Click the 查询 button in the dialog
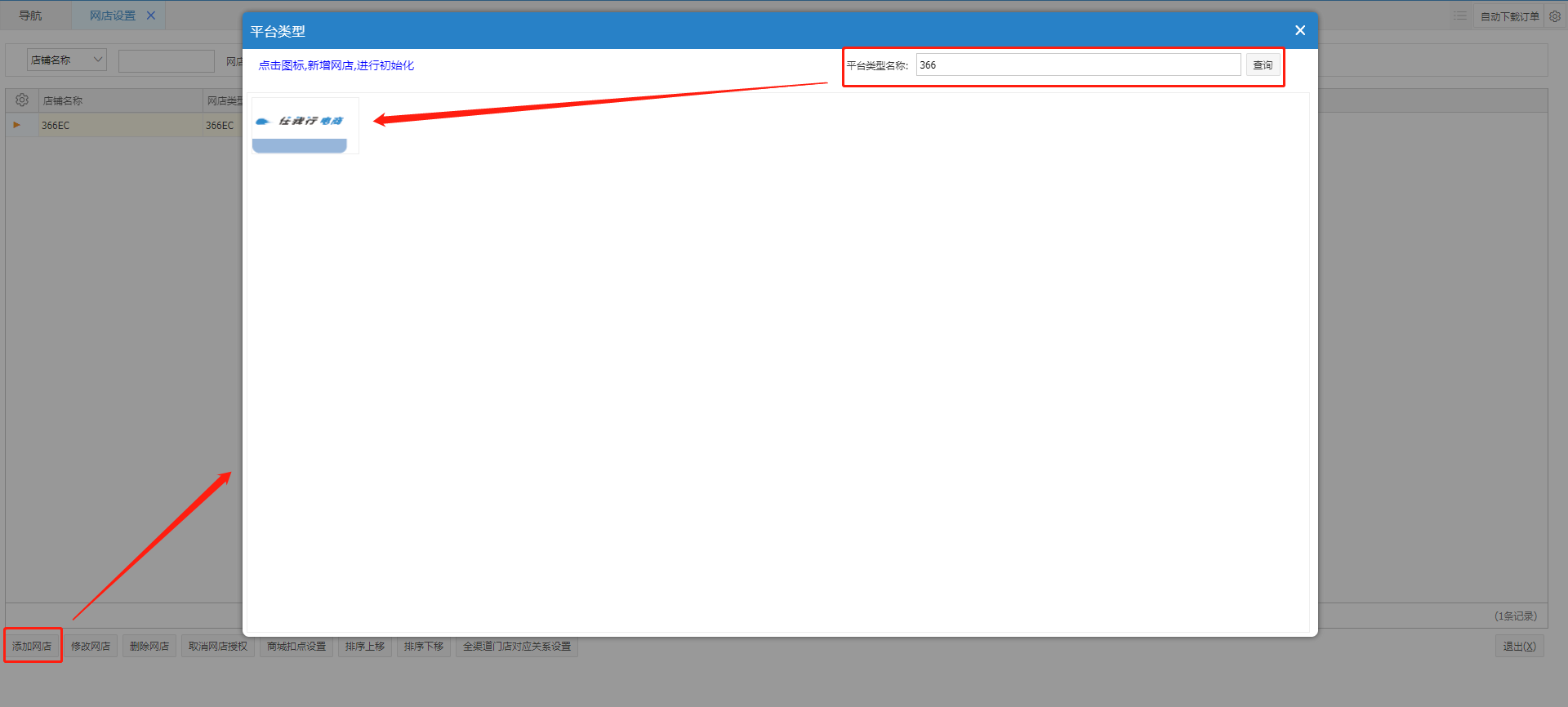This screenshot has height=707, width=1568. coord(1263,65)
